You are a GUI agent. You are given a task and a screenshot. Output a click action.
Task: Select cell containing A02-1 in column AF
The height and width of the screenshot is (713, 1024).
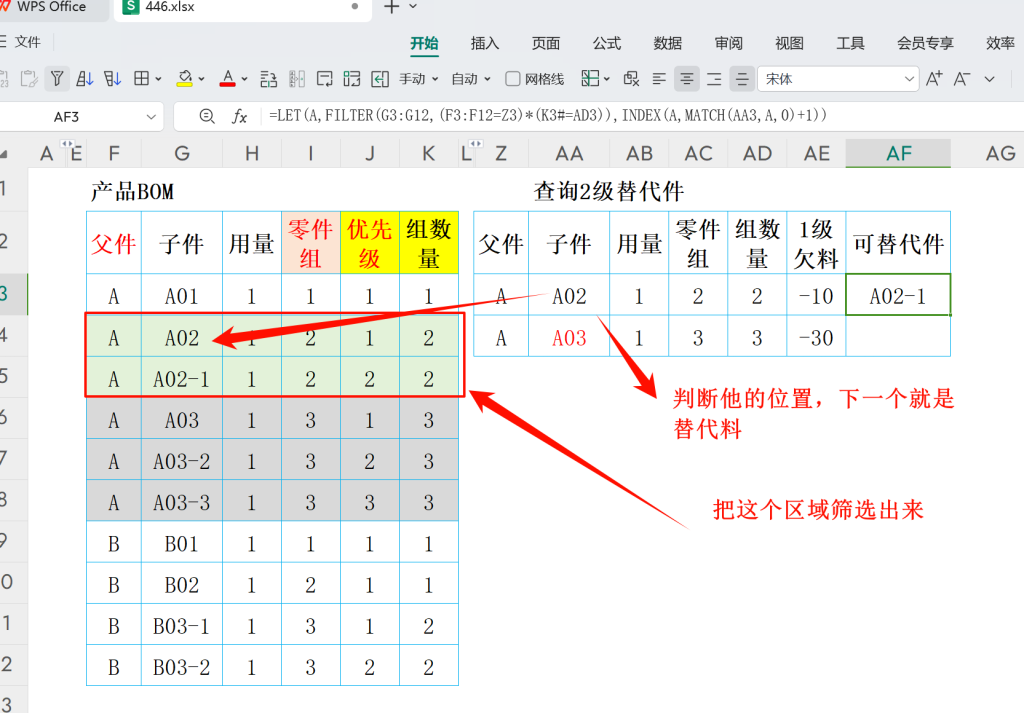898,296
